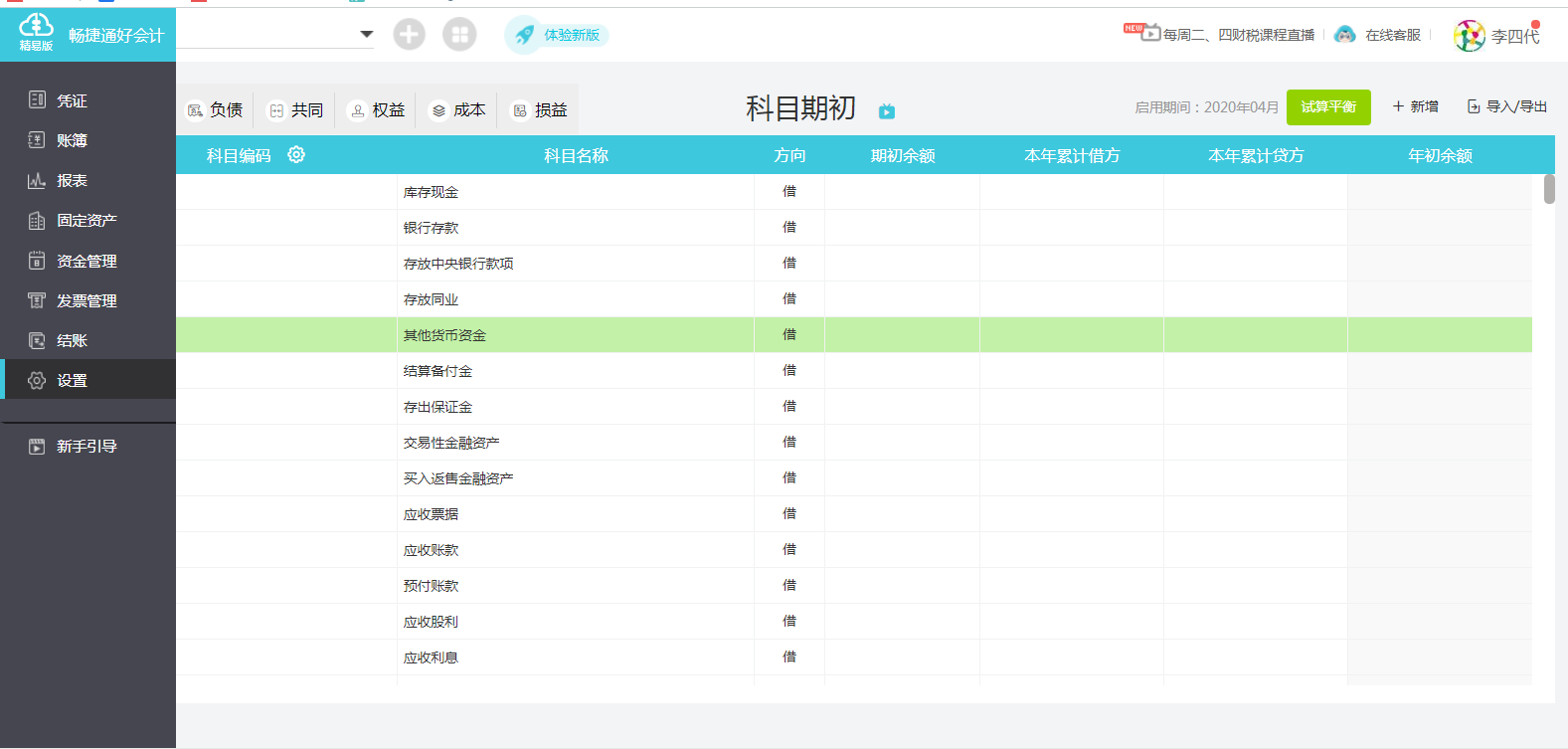The image size is (1568, 749).
Task: Open 在线客服 online support
Action: tap(1379, 35)
